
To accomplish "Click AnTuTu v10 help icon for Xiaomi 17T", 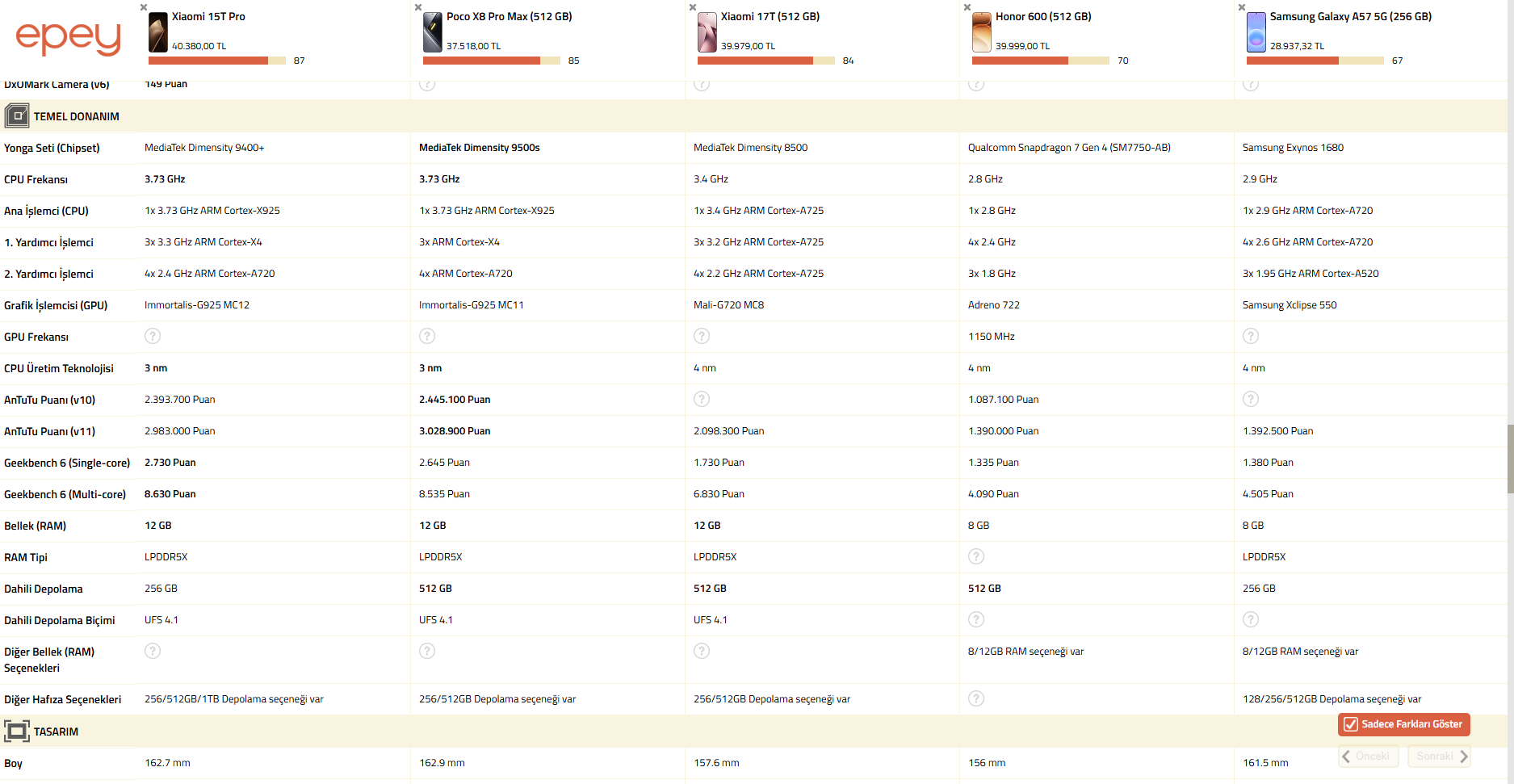I will (702, 399).
